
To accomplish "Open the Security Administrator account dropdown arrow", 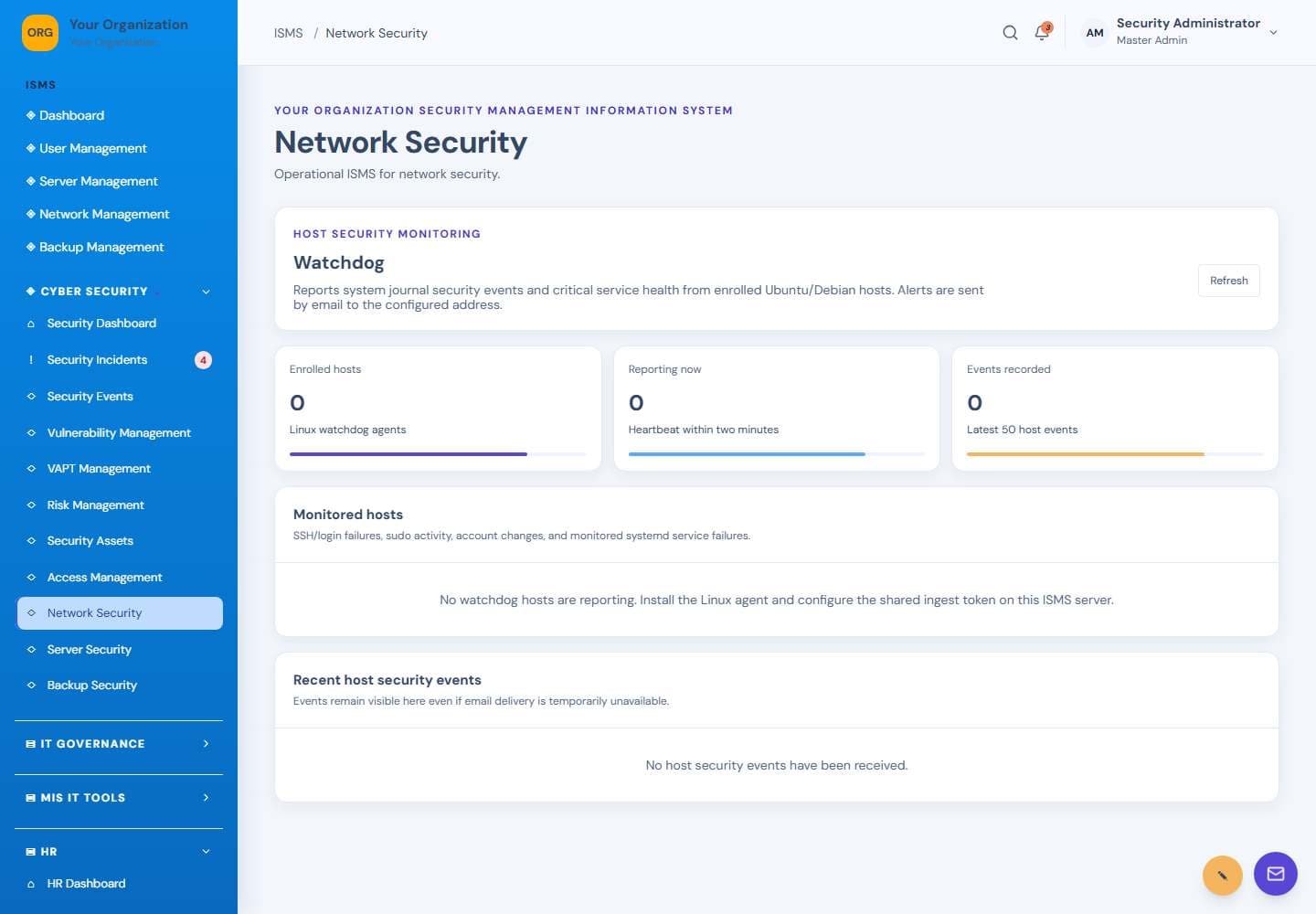I will coord(1273,33).
